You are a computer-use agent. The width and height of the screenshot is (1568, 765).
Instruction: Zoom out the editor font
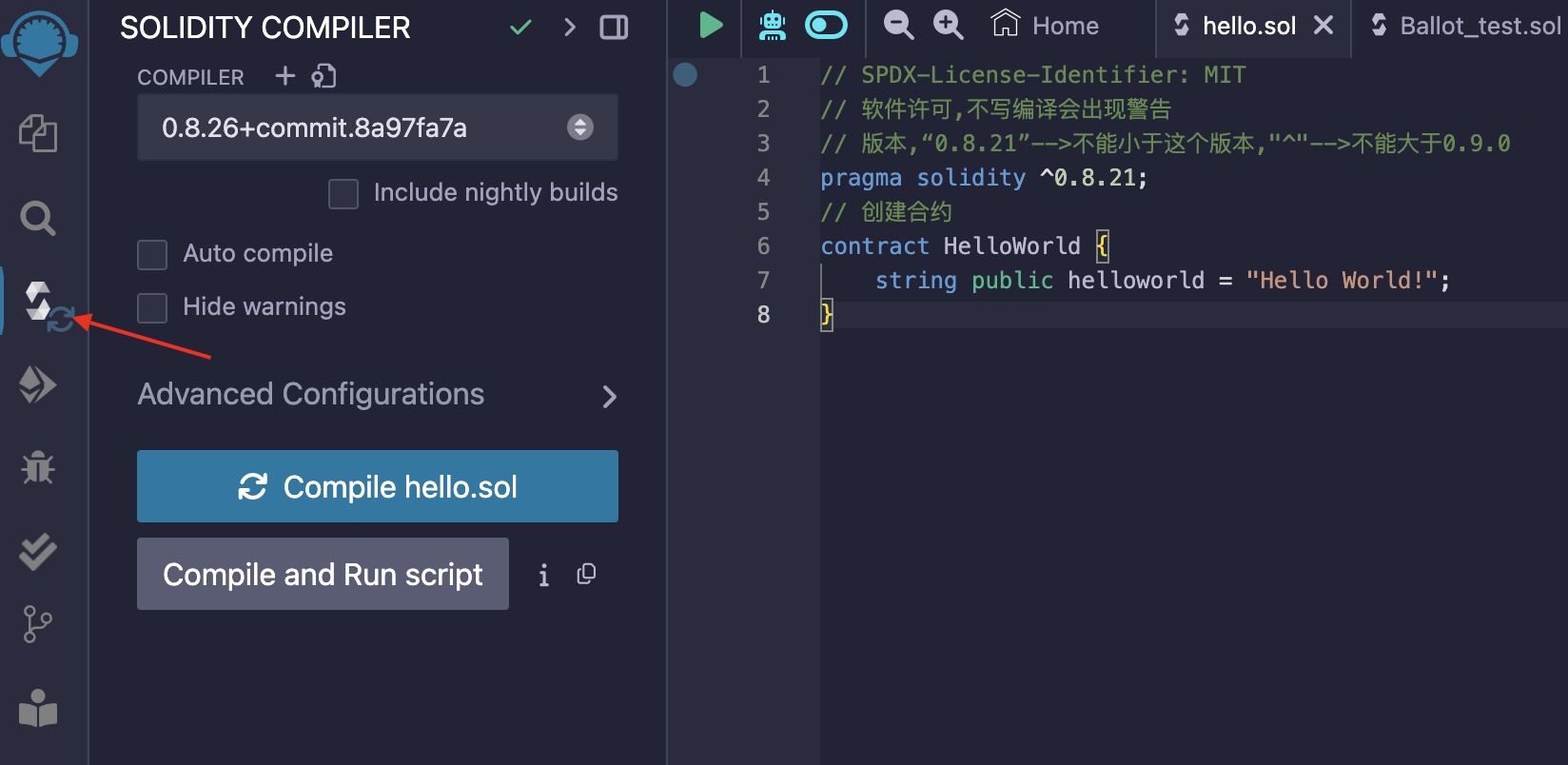click(x=898, y=25)
